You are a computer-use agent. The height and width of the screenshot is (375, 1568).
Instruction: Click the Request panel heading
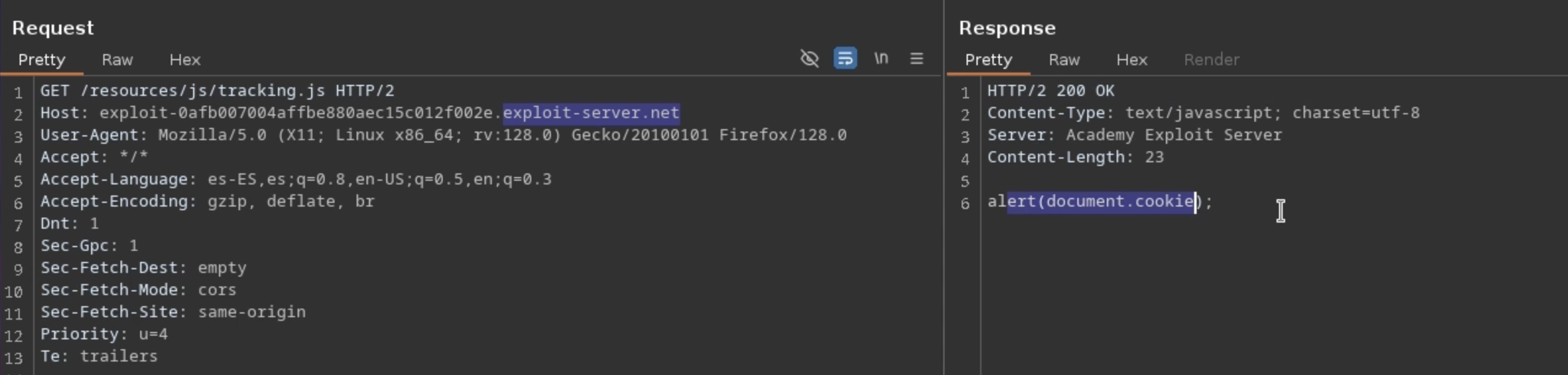coord(53,28)
